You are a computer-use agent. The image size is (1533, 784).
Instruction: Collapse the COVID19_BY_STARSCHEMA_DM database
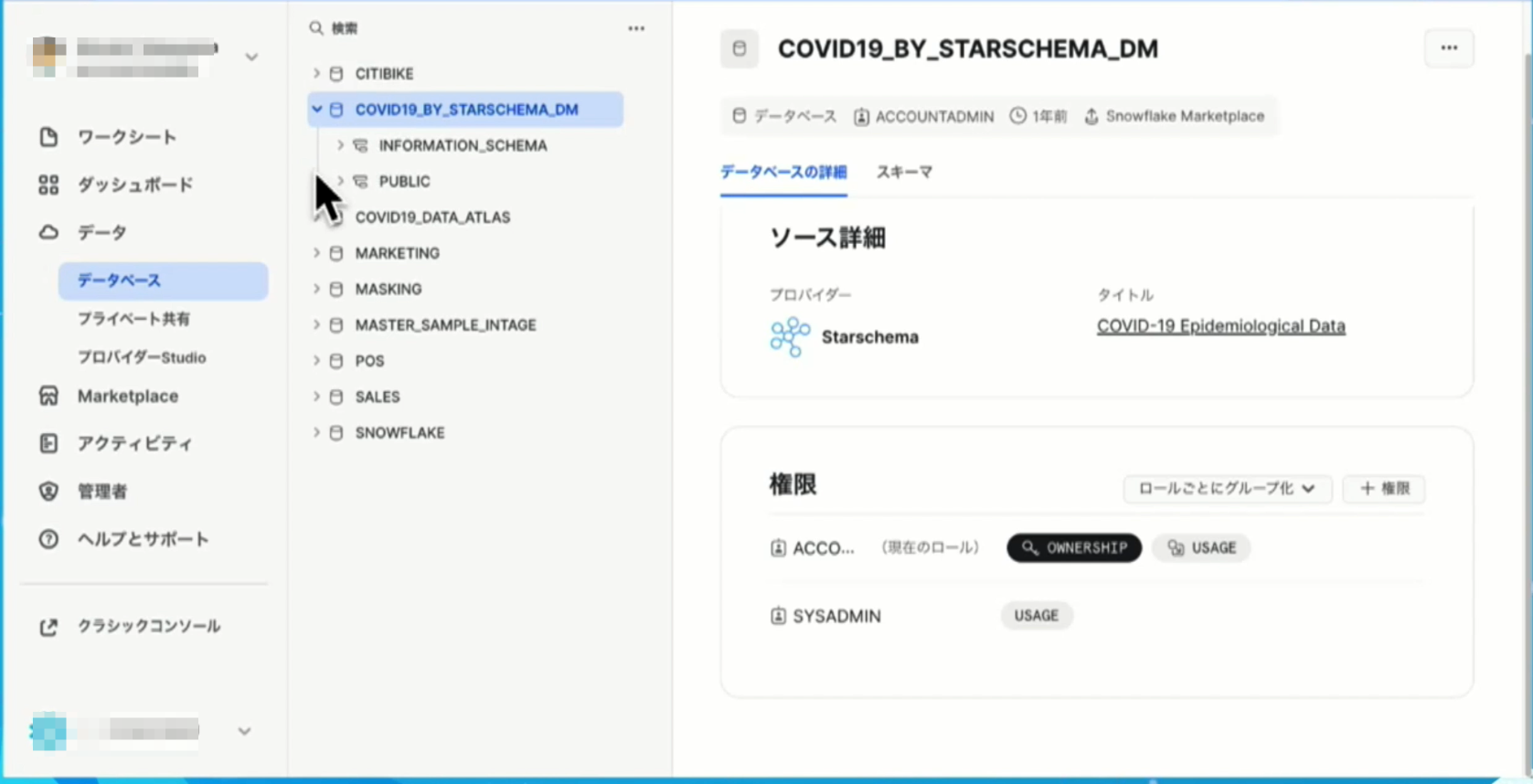point(316,109)
